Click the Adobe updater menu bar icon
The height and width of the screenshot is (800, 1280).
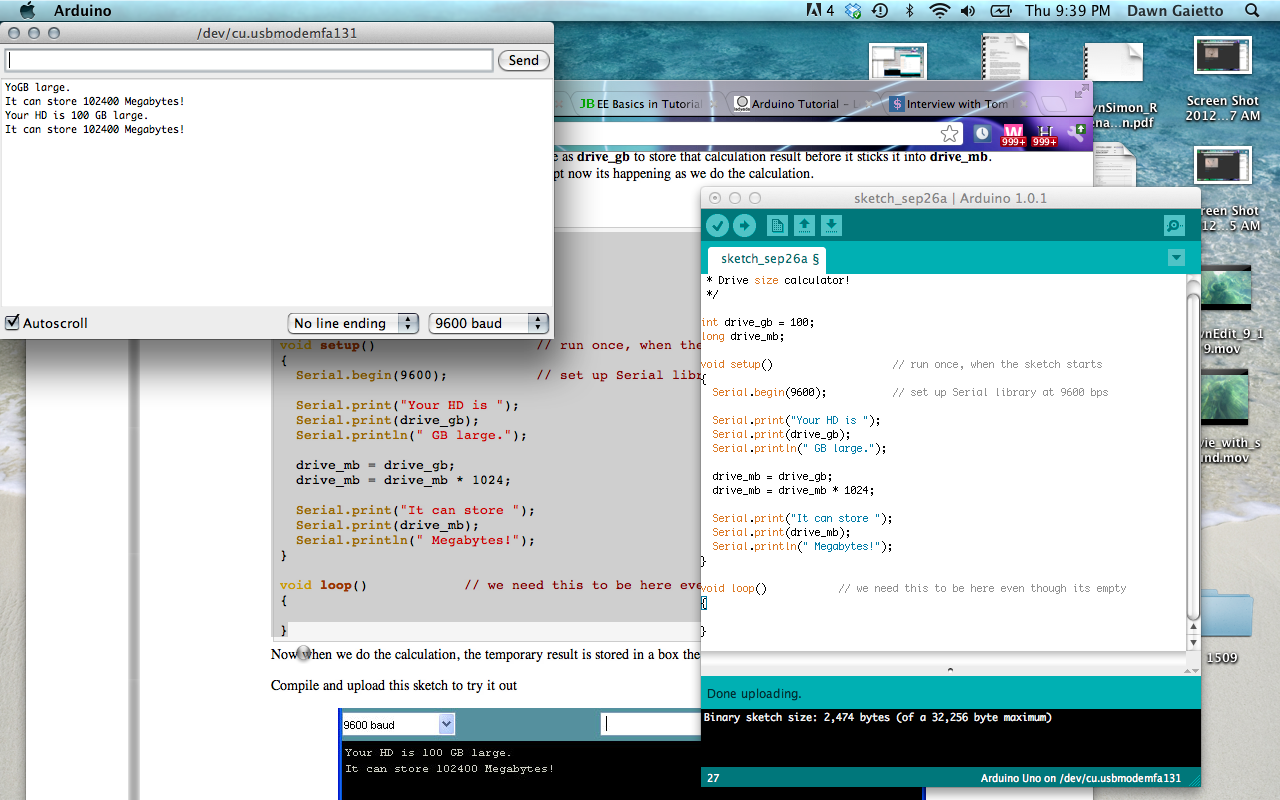pyautogui.click(x=821, y=11)
